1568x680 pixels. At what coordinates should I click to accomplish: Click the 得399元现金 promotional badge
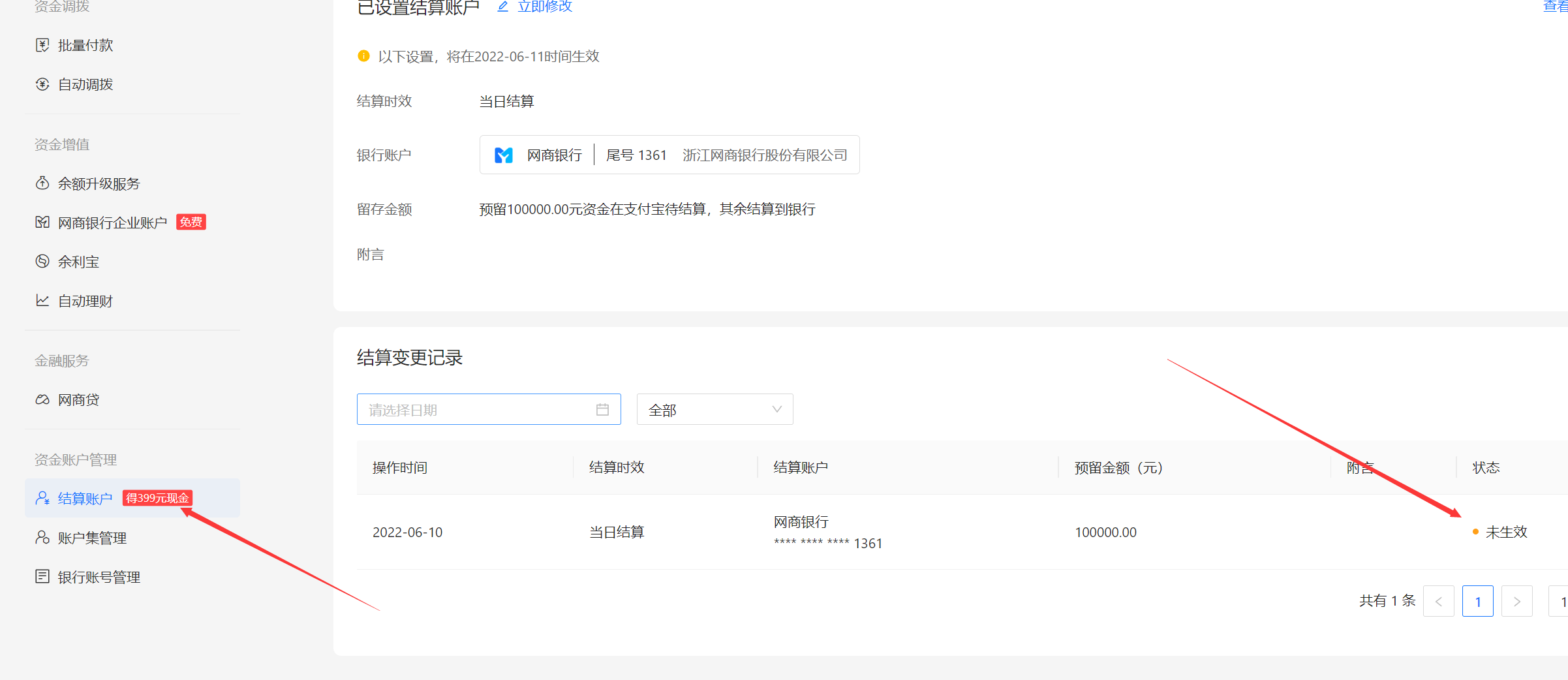pos(157,499)
